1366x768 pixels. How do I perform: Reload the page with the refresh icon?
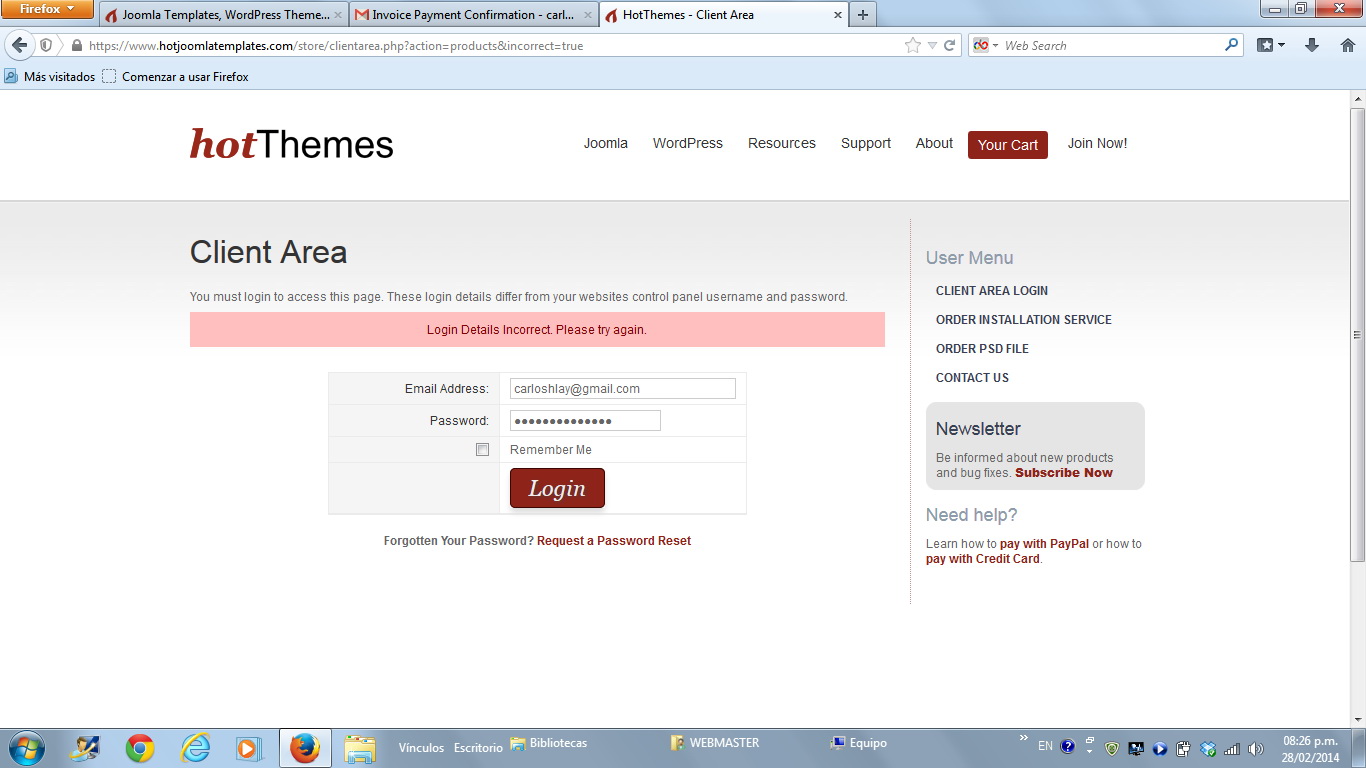click(950, 45)
